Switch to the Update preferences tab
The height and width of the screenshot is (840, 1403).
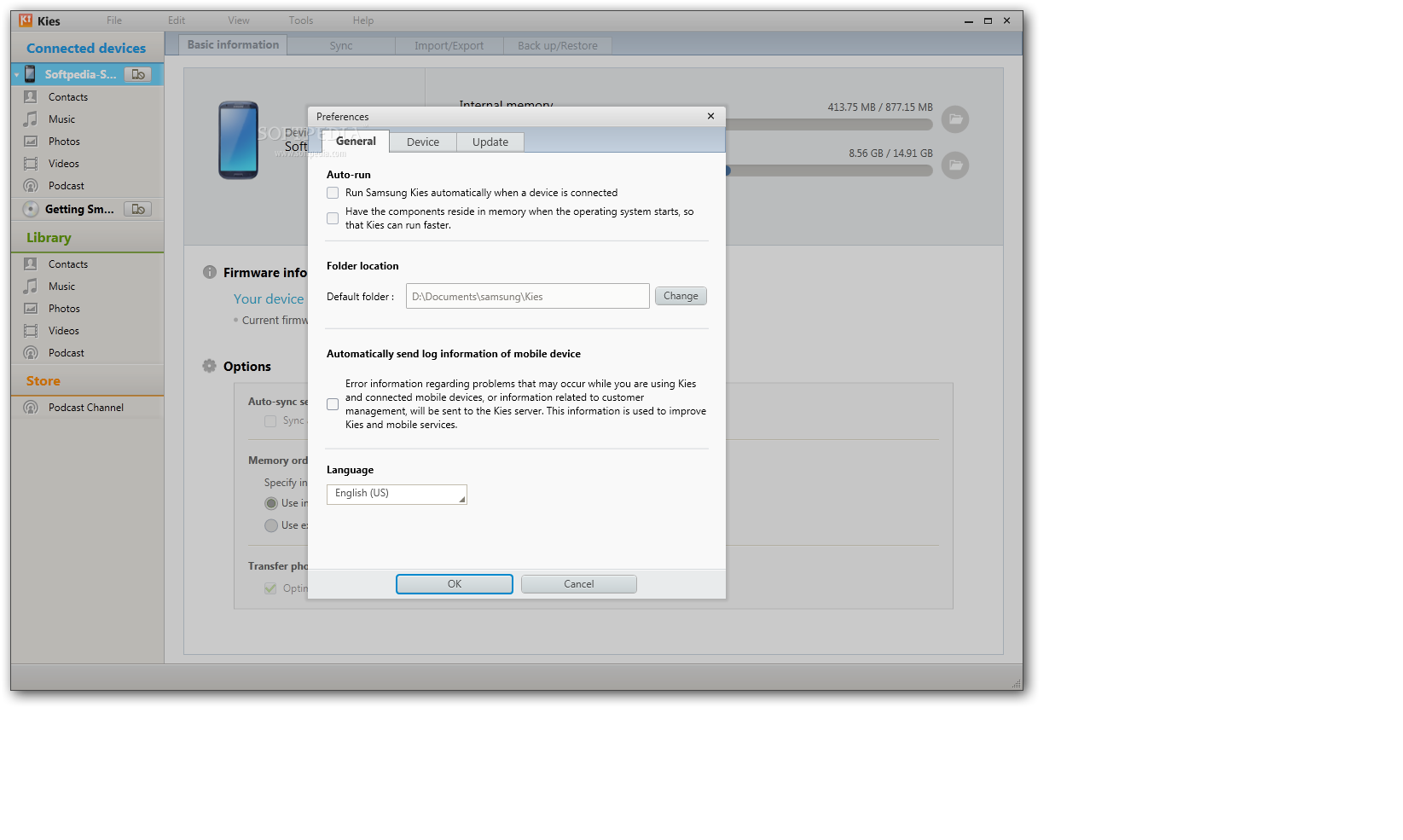[x=490, y=142]
